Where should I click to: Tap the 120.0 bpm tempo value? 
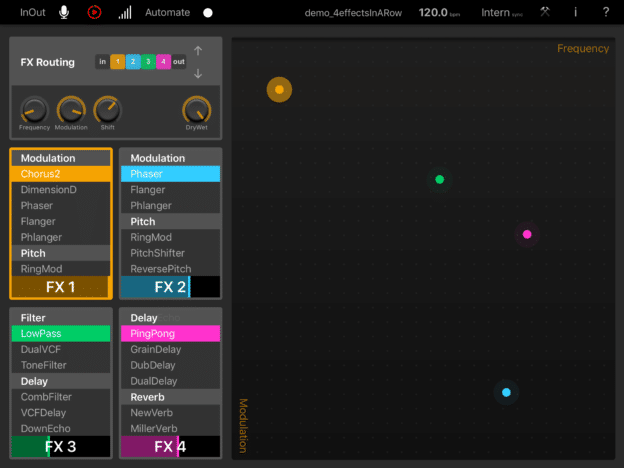[439, 13]
